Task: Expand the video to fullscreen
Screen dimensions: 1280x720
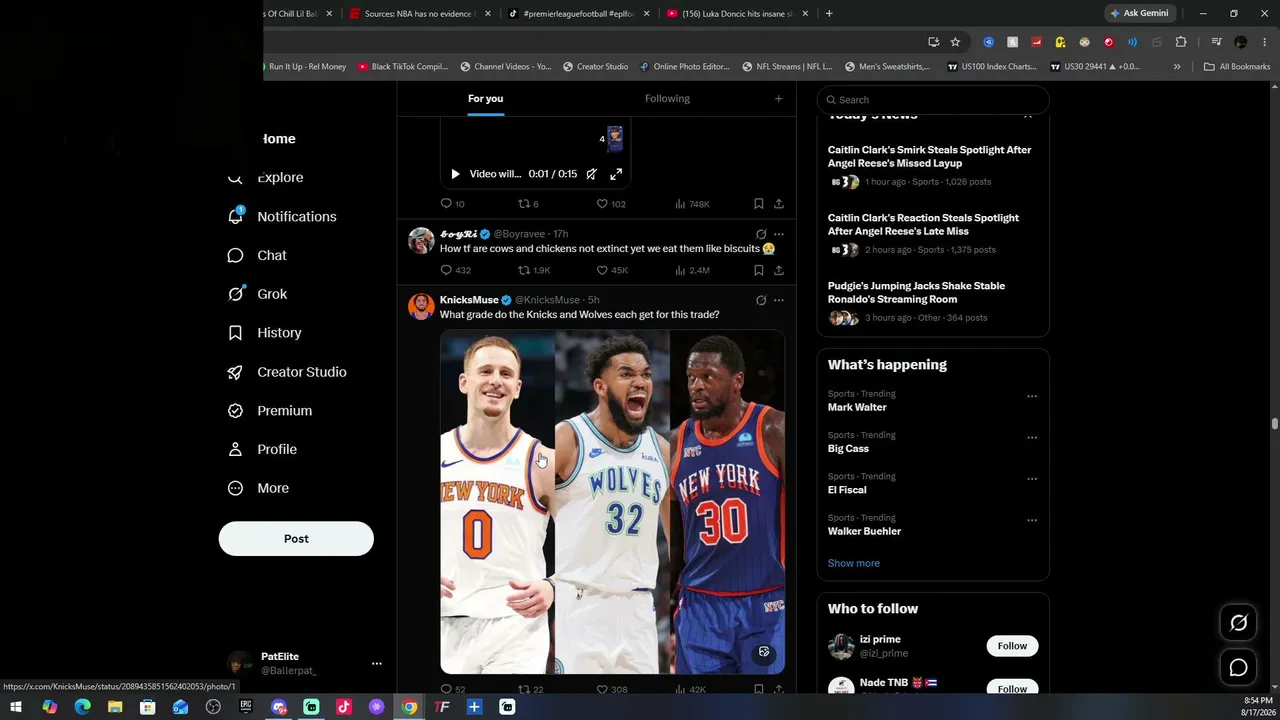Action: (x=616, y=174)
